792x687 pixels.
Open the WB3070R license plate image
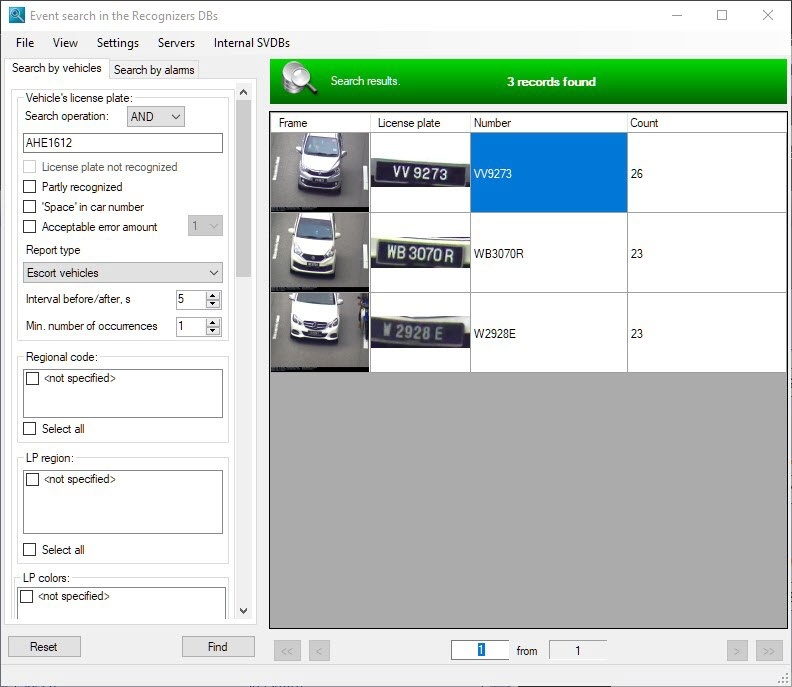click(420, 253)
